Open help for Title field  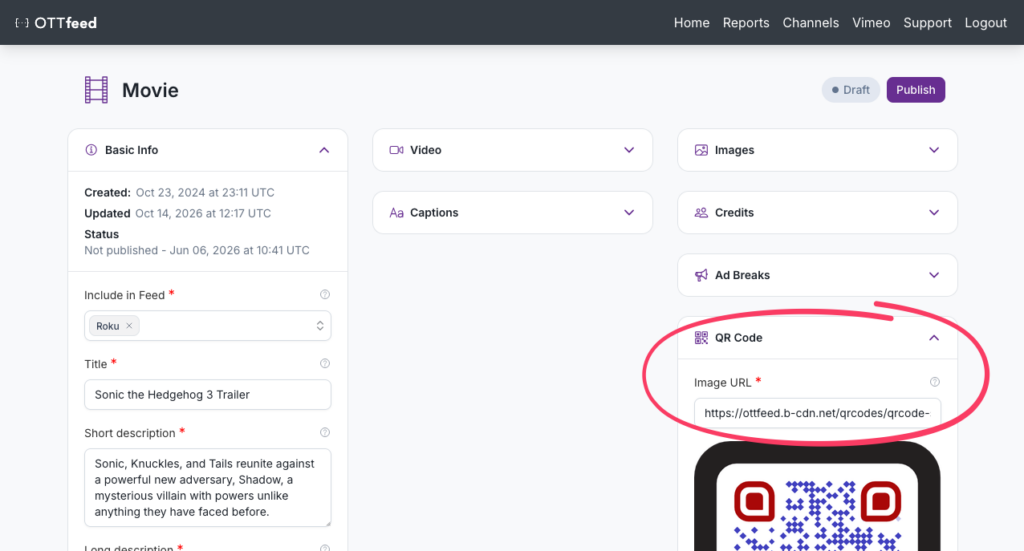pos(325,364)
